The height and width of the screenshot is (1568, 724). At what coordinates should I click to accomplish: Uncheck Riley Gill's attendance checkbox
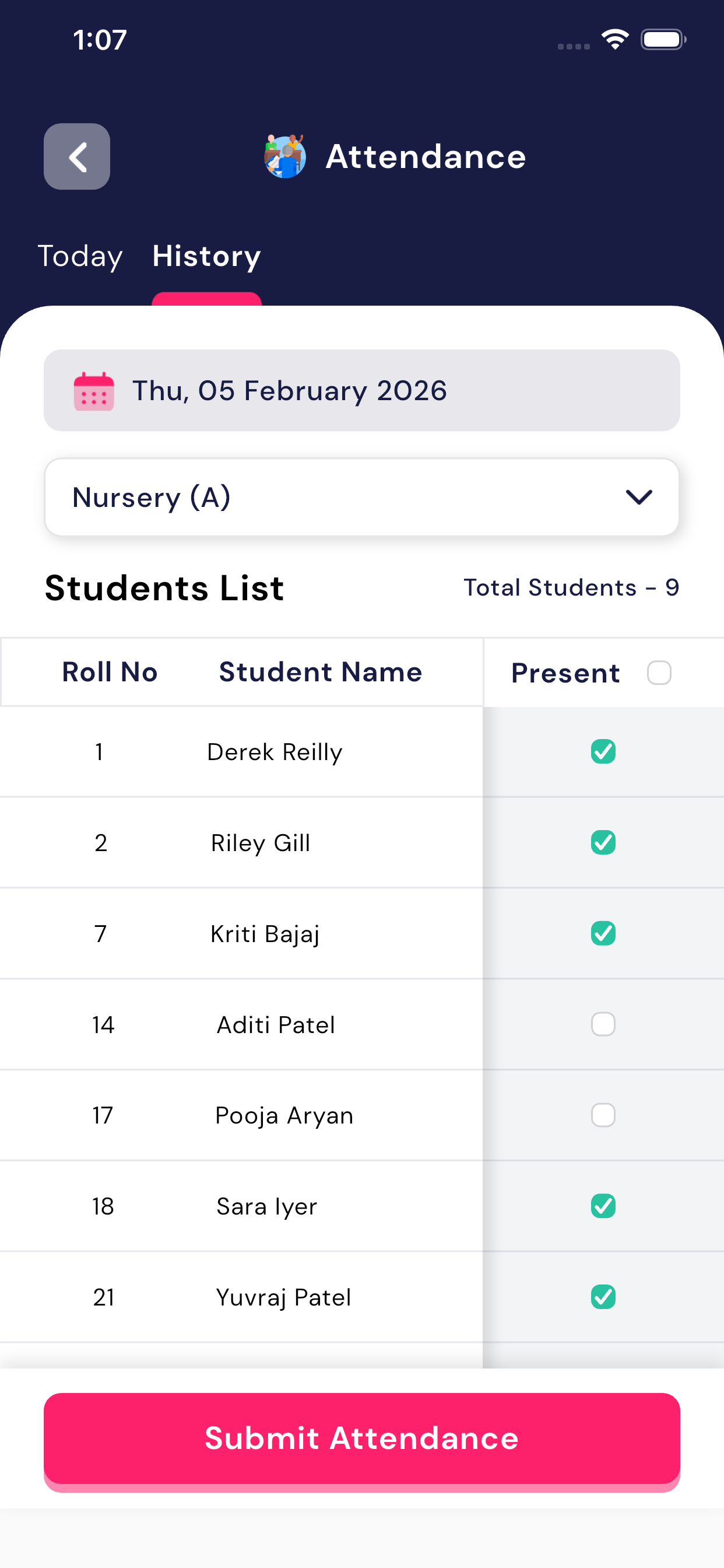pyautogui.click(x=603, y=842)
